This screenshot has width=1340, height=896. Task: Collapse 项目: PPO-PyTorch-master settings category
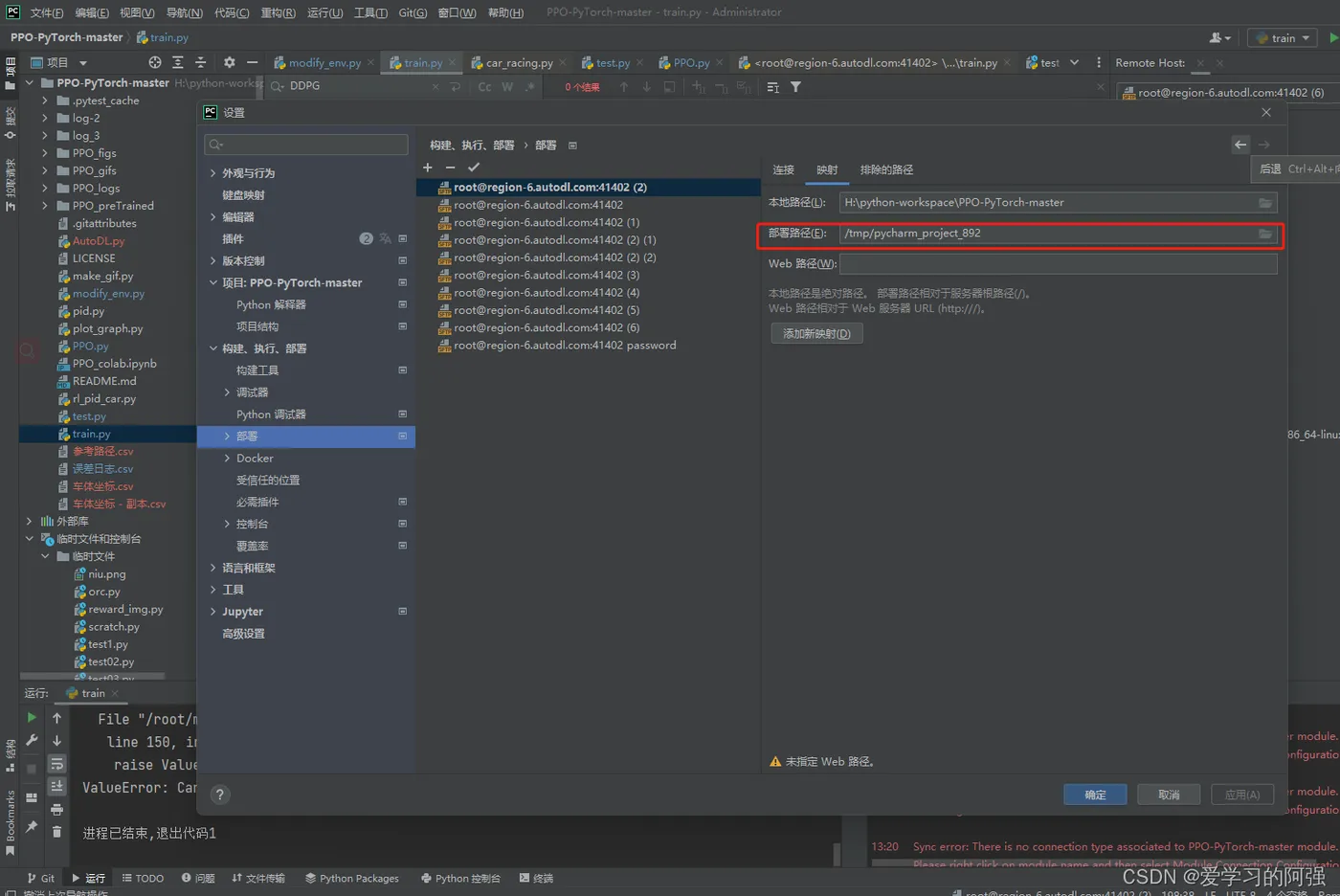tap(212, 282)
